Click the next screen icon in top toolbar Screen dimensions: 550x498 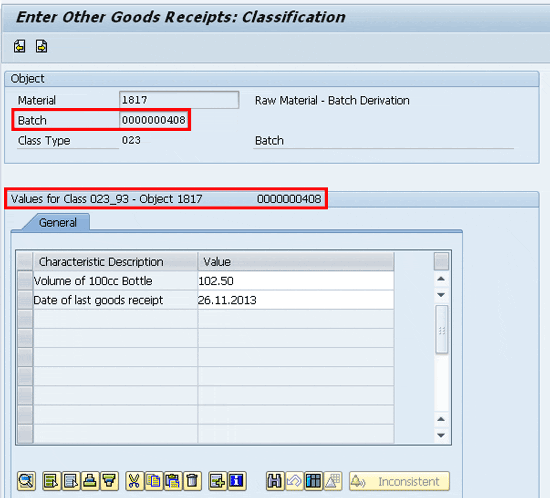(41, 46)
